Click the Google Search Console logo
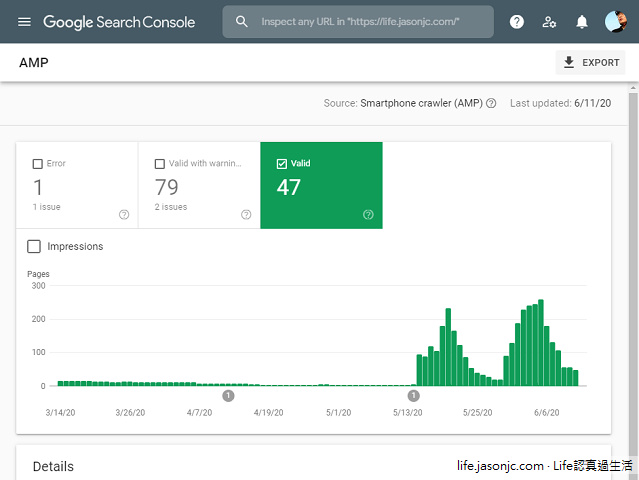Screen dimensions: 639x480 pos(119,22)
